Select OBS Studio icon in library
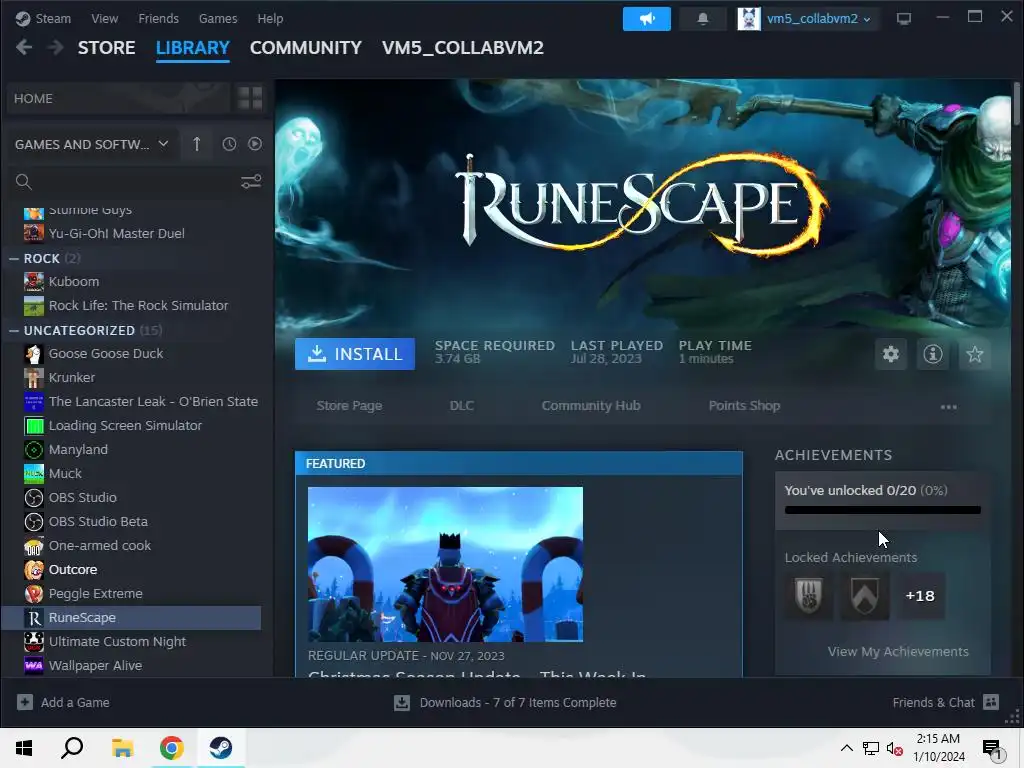 click(x=34, y=498)
